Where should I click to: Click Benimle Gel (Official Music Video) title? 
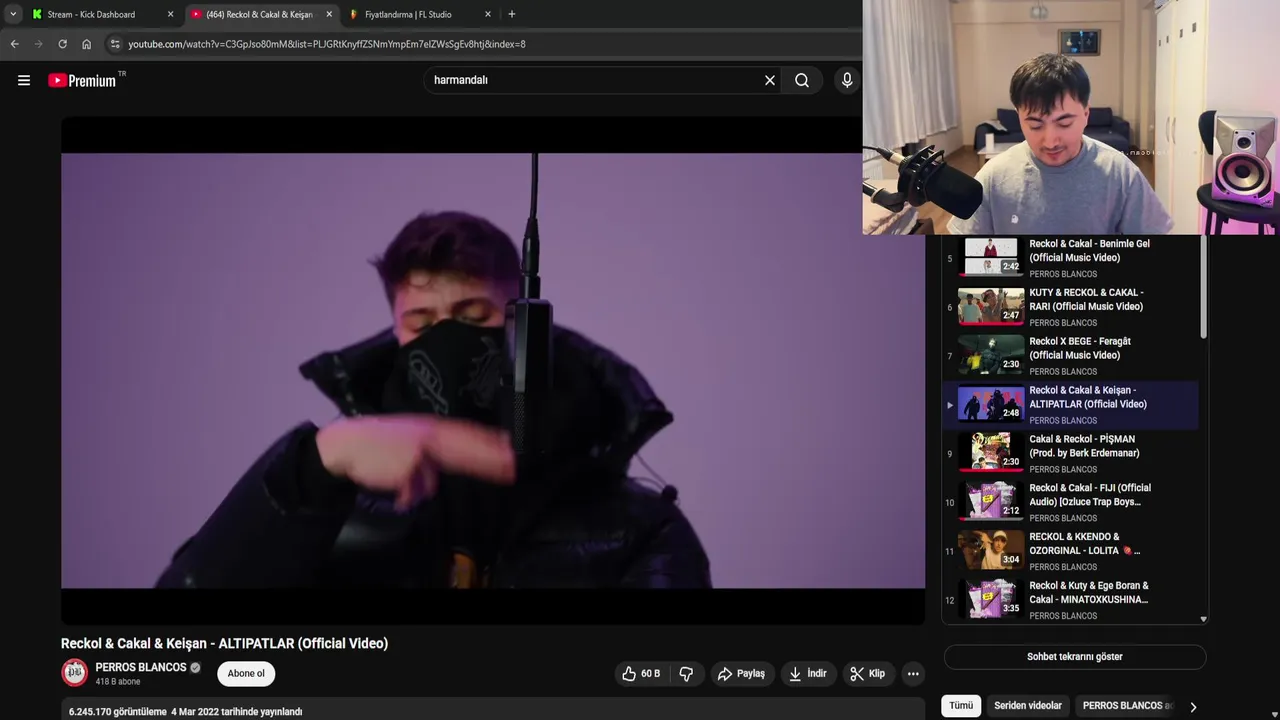coord(1089,251)
